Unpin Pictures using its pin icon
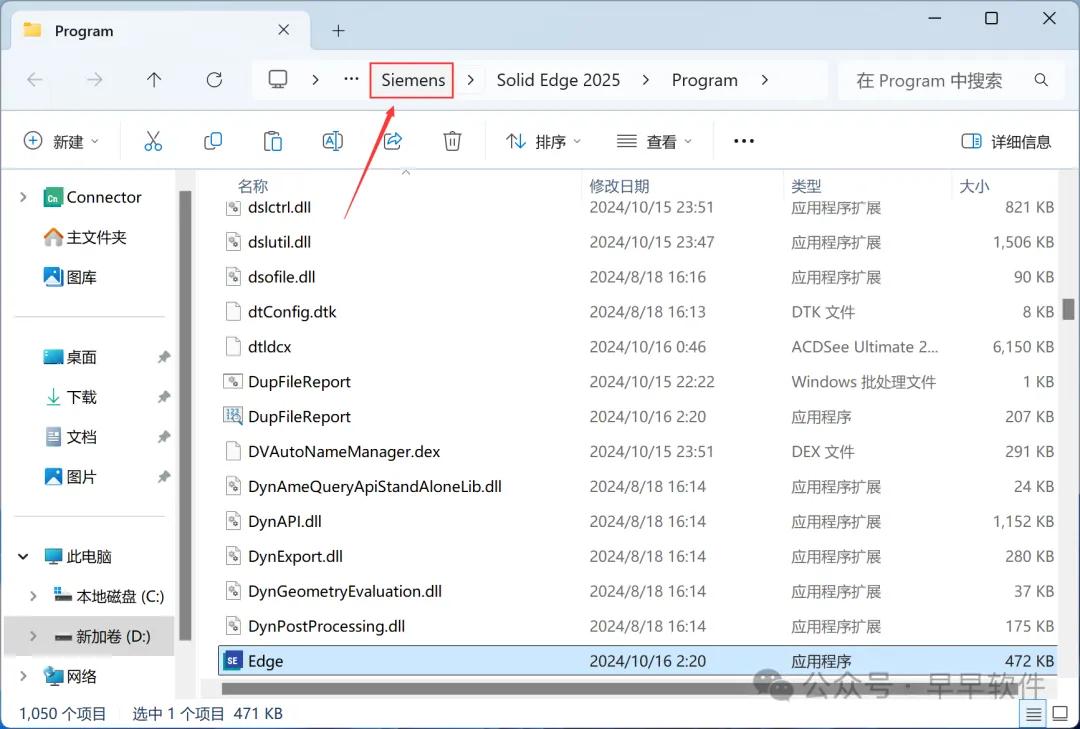The height and width of the screenshot is (729, 1080). point(163,477)
